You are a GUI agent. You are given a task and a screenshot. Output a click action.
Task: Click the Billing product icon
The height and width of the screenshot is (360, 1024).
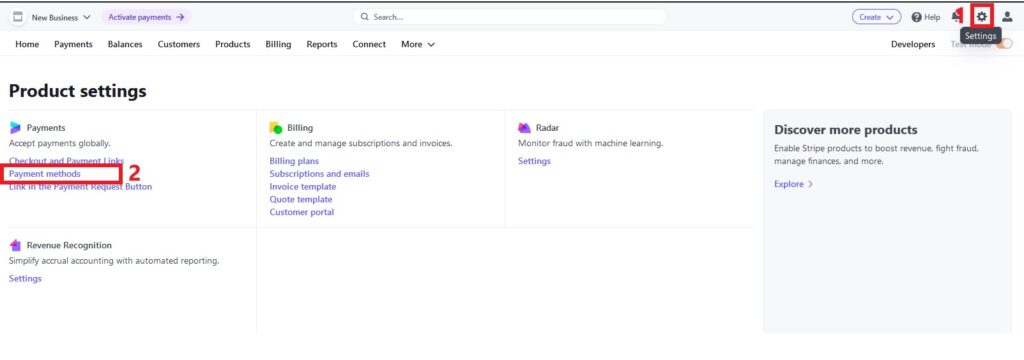276,128
